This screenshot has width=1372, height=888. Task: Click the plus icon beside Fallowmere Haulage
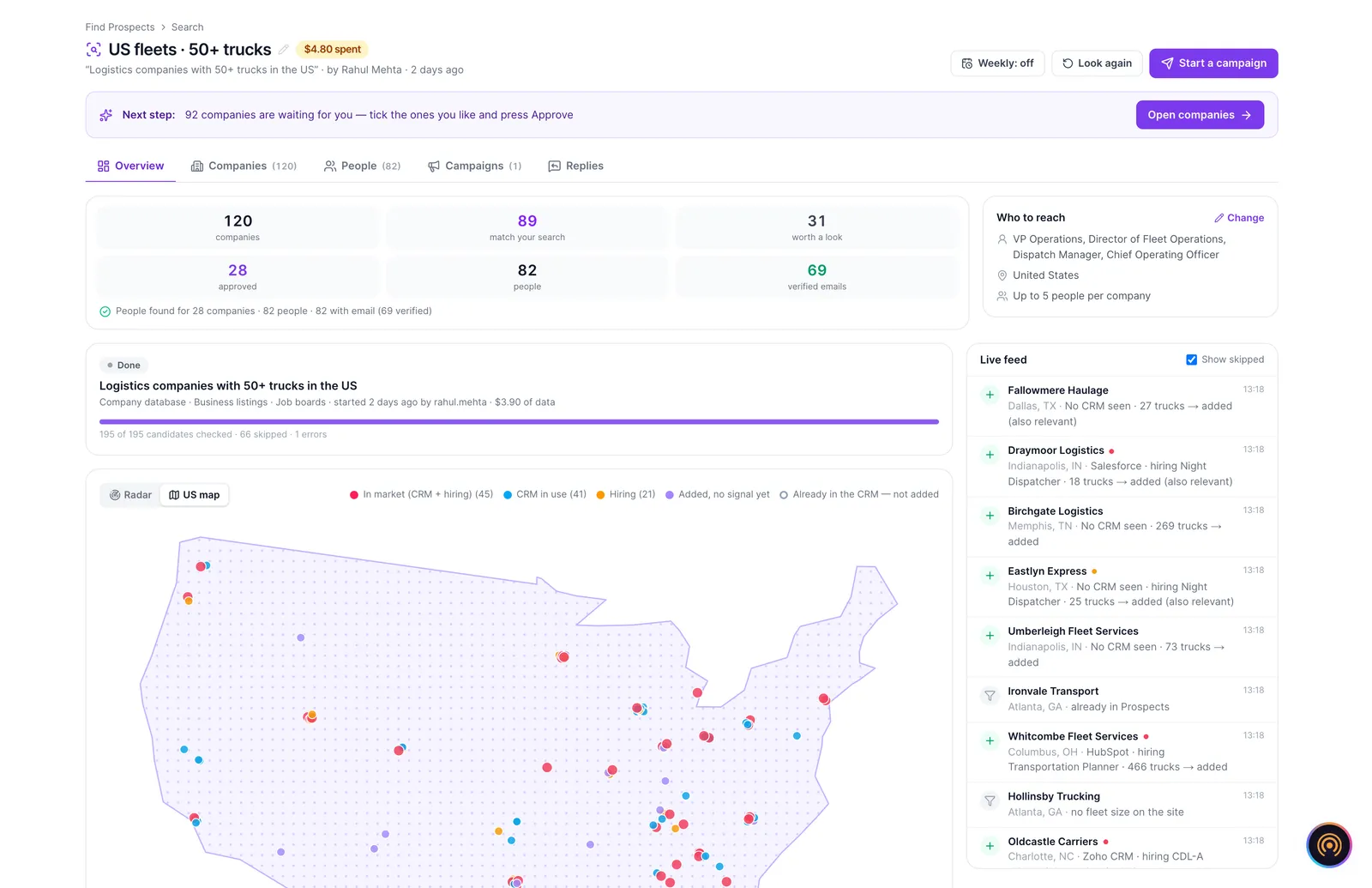tap(990, 395)
